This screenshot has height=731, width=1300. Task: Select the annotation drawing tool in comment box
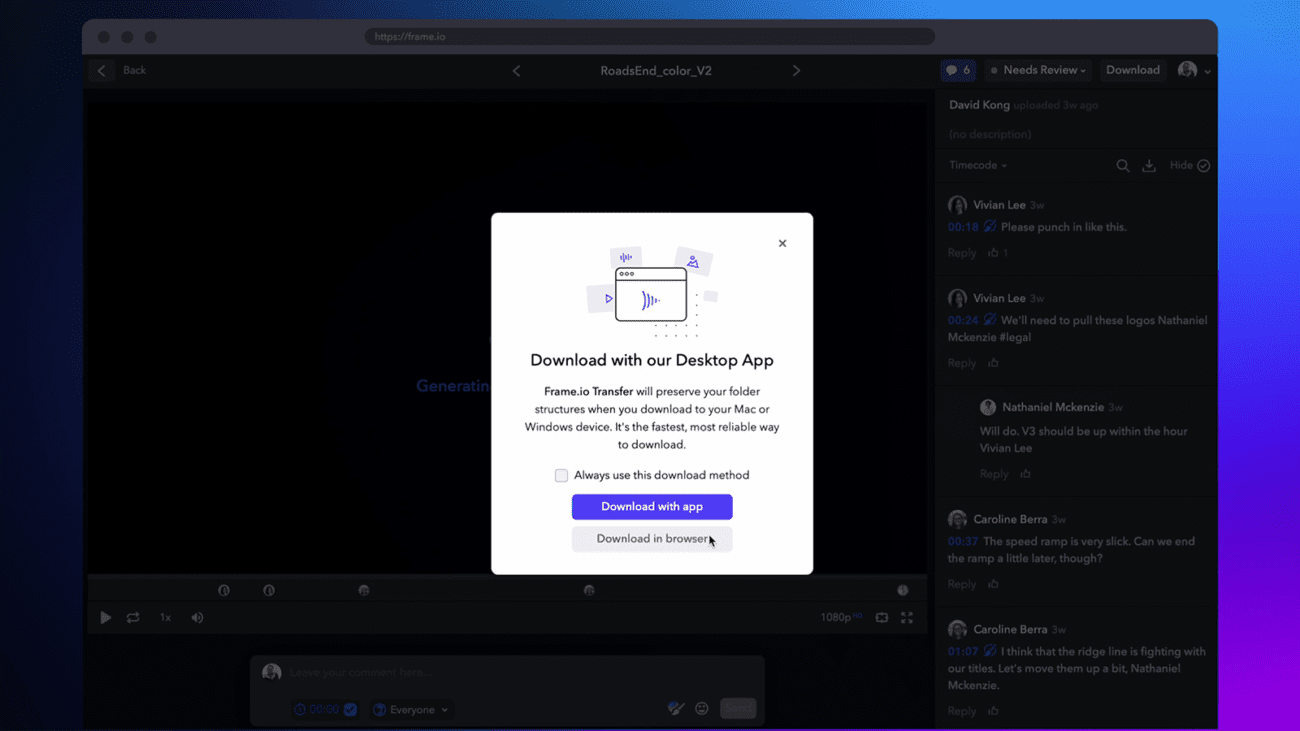click(676, 708)
